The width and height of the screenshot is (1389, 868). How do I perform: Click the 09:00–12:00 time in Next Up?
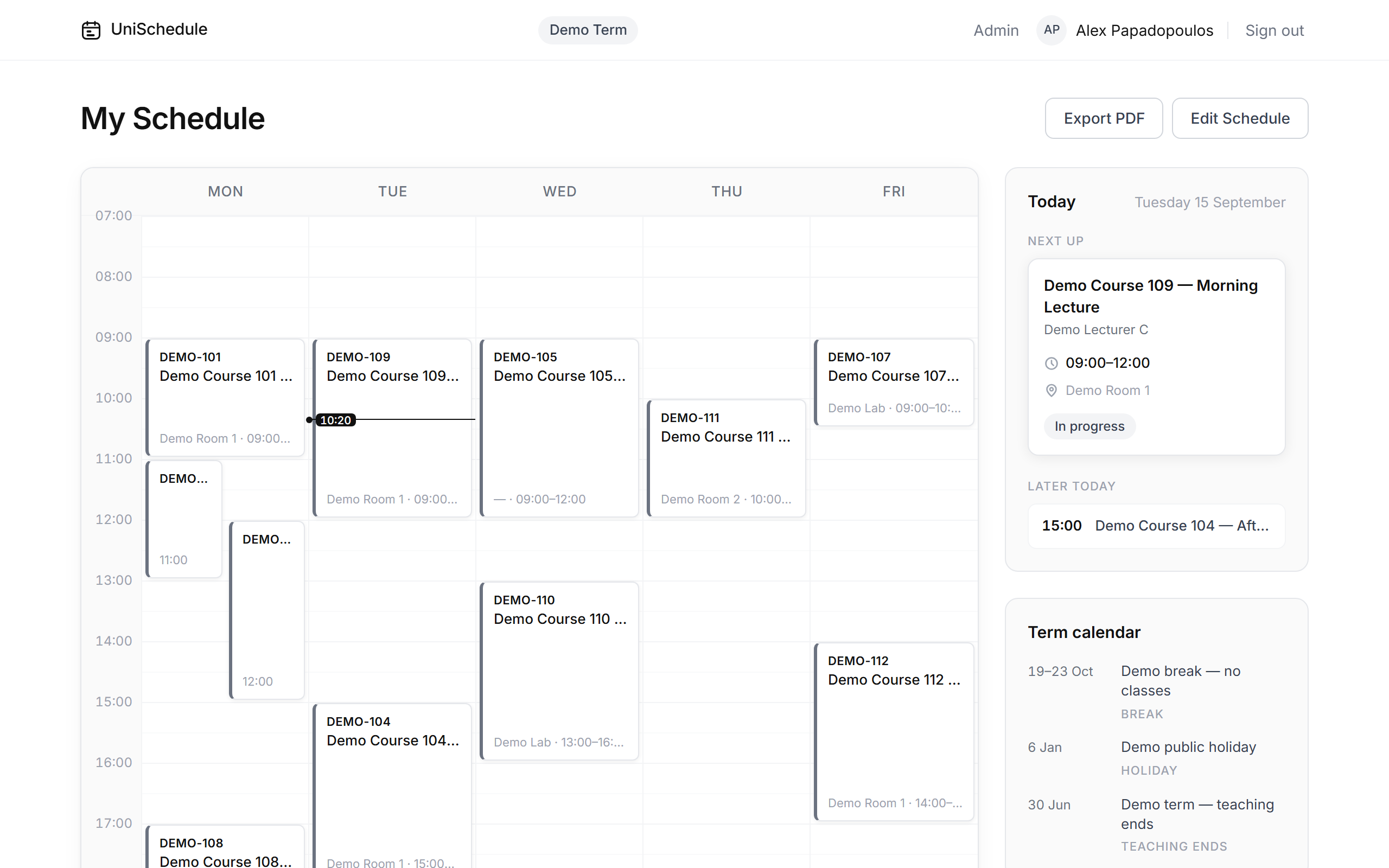1107,363
